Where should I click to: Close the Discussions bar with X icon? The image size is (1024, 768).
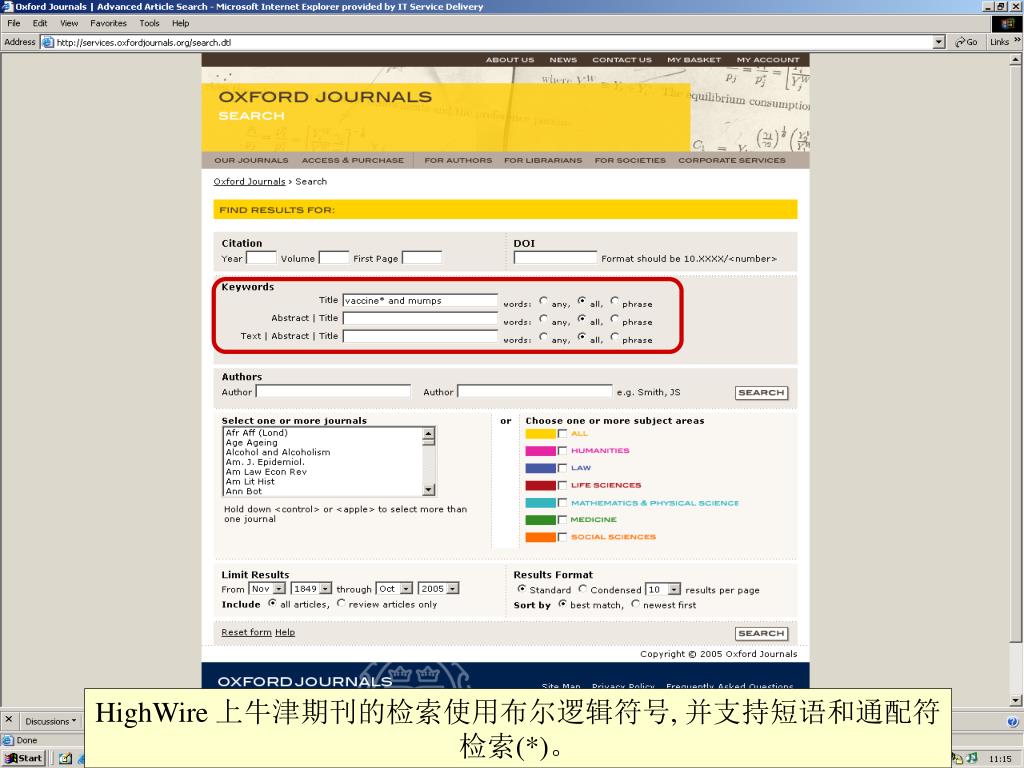coord(8,719)
